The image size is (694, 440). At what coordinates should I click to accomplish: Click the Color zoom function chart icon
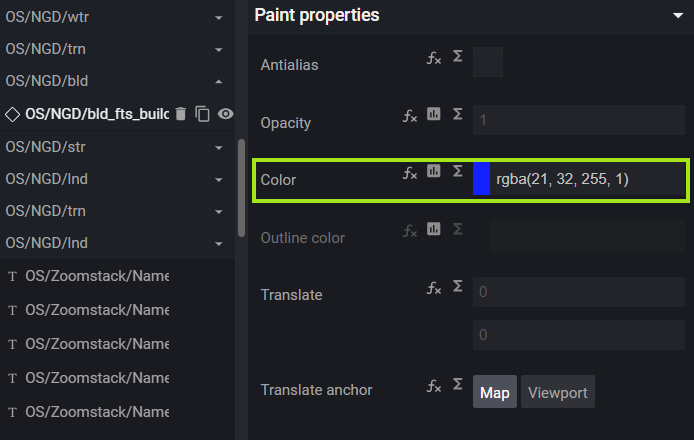434,171
